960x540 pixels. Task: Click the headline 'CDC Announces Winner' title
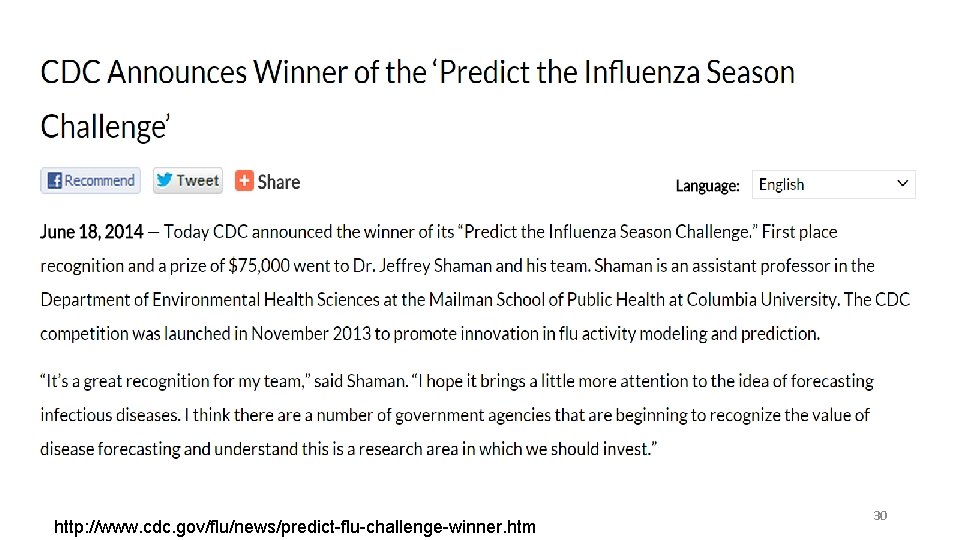[418, 99]
